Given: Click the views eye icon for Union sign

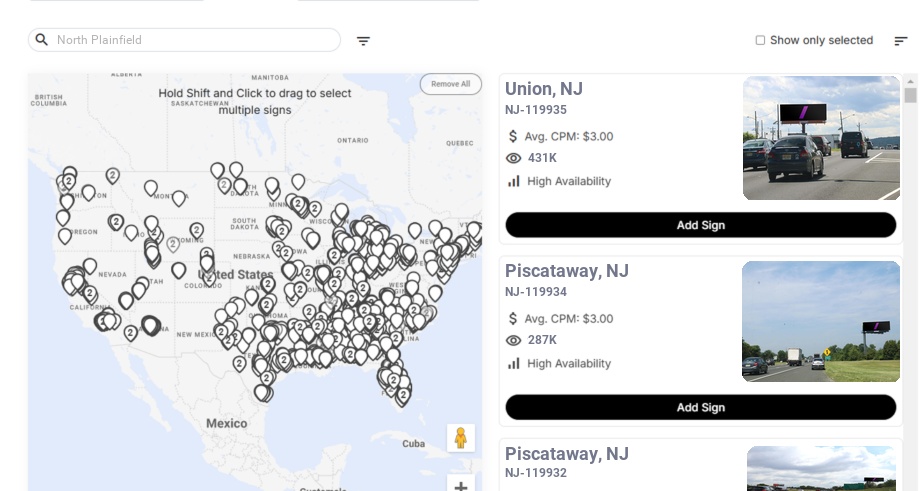Looking at the screenshot, I should click(x=514, y=158).
